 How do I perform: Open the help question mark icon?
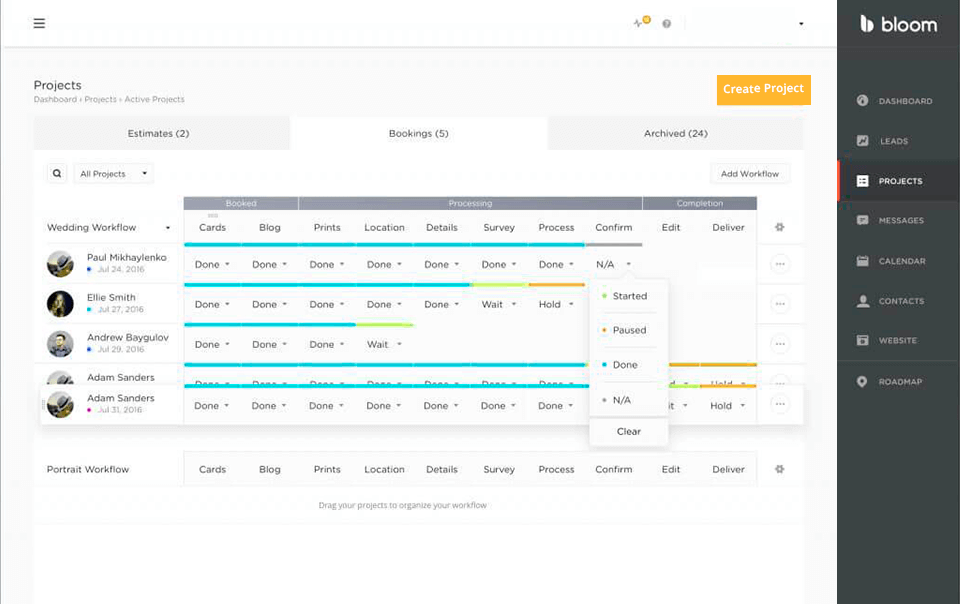pyautogui.click(x=666, y=24)
